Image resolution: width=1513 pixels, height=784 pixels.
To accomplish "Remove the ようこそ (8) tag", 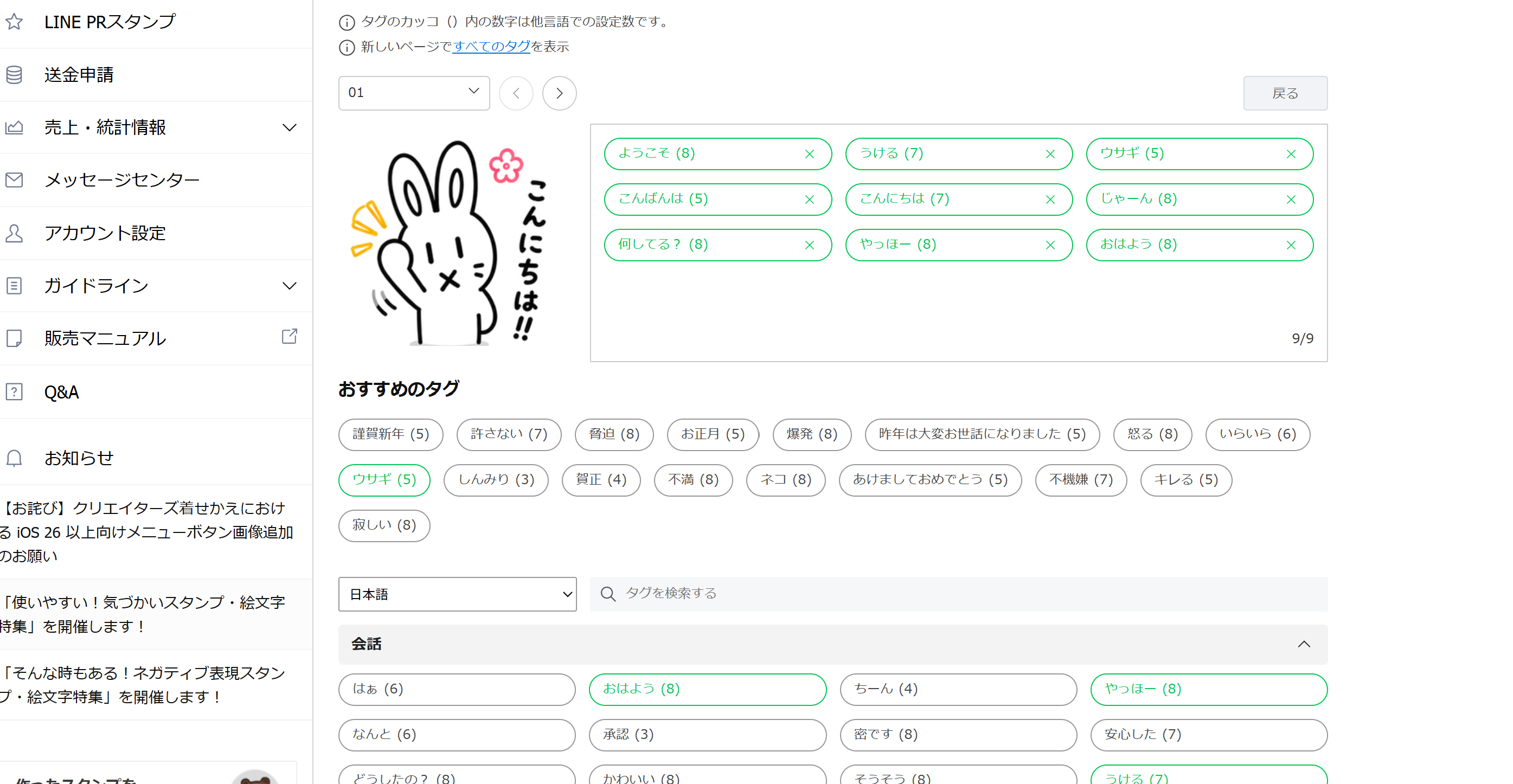I will pyautogui.click(x=809, y=154).
